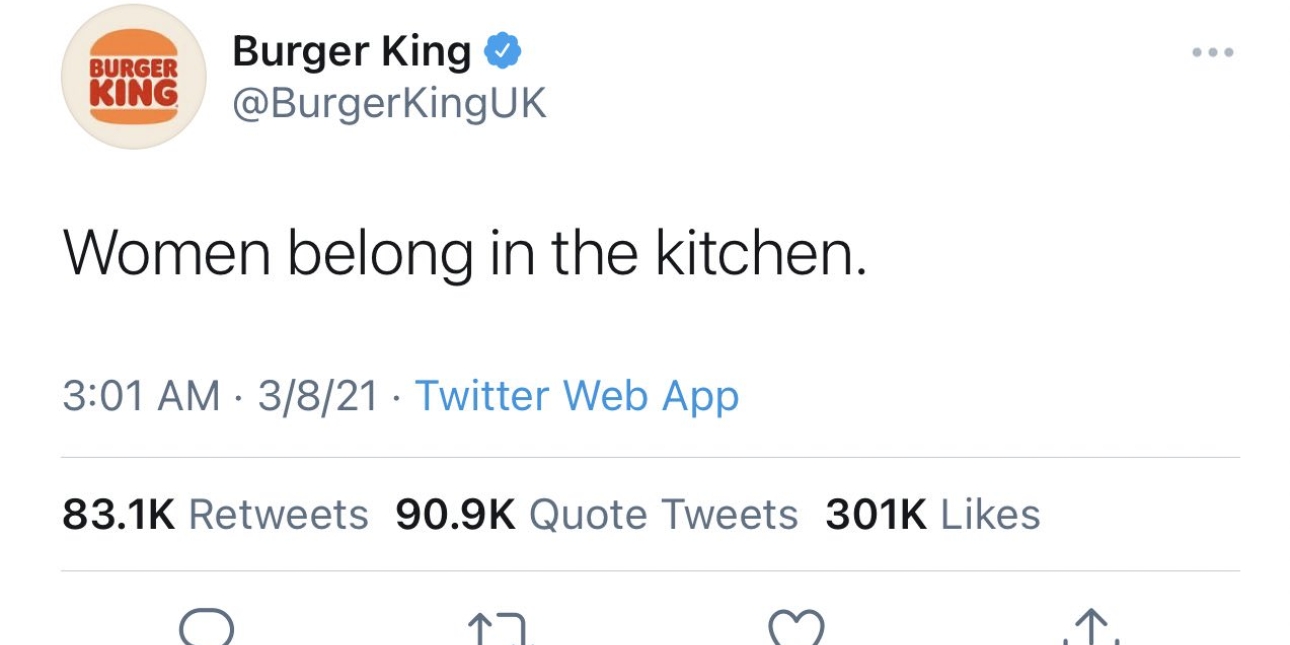Visit the @BurgerKingUK handle
1290x645 pixels.
click(x=389, y=102)
